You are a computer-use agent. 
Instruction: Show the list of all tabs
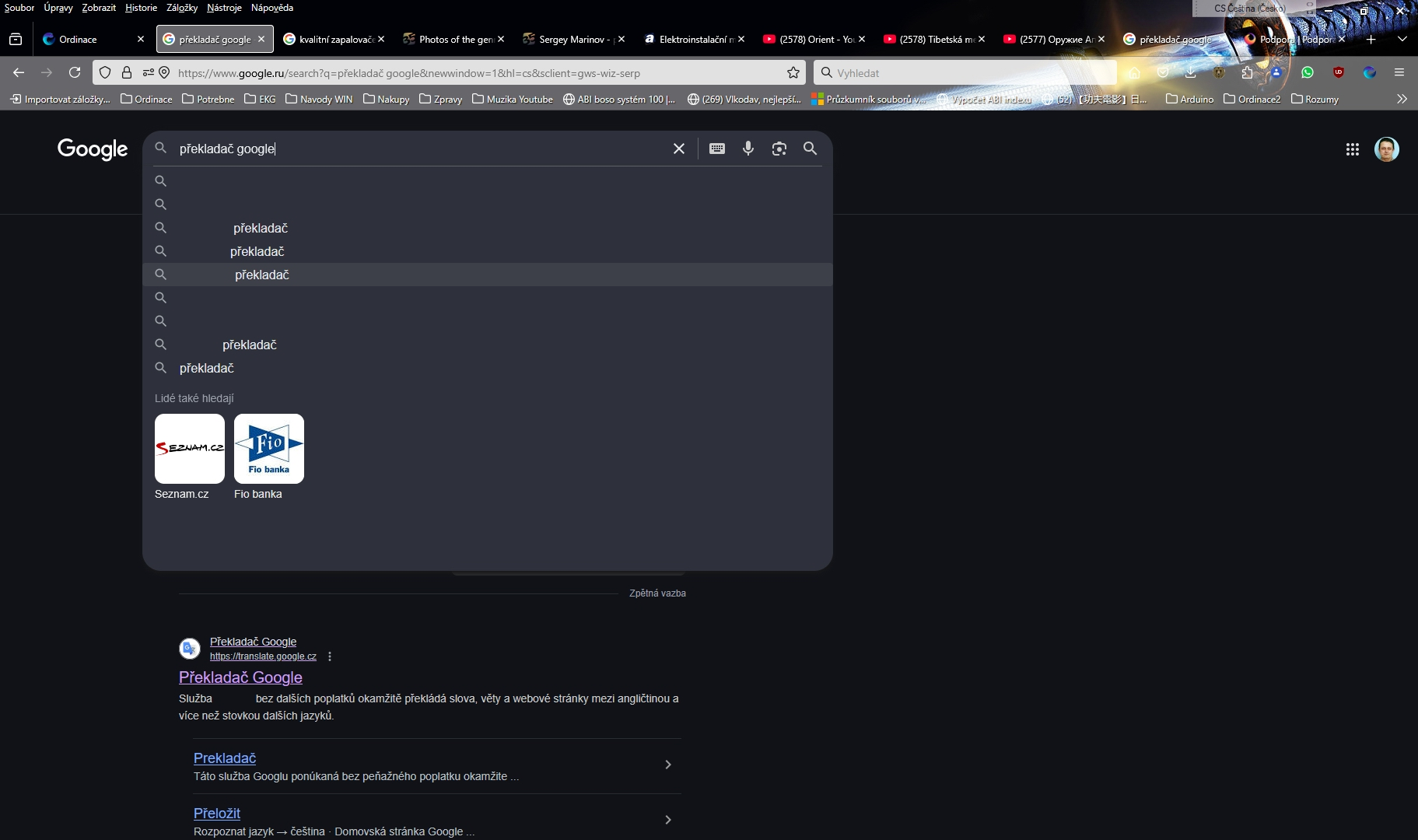point(1402,39)
